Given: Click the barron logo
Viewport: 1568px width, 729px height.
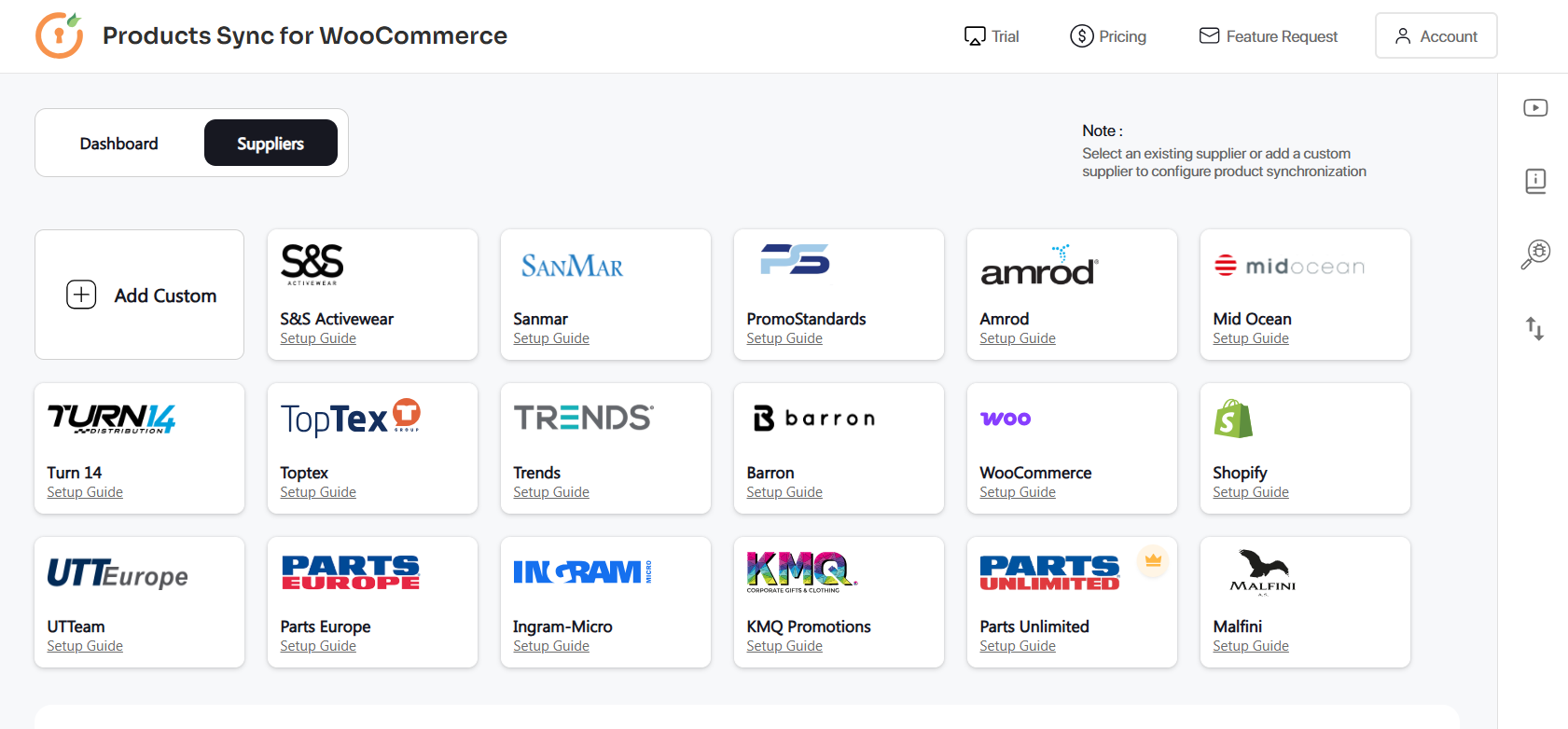Looking at the screenshot, I should coord(814,419).
